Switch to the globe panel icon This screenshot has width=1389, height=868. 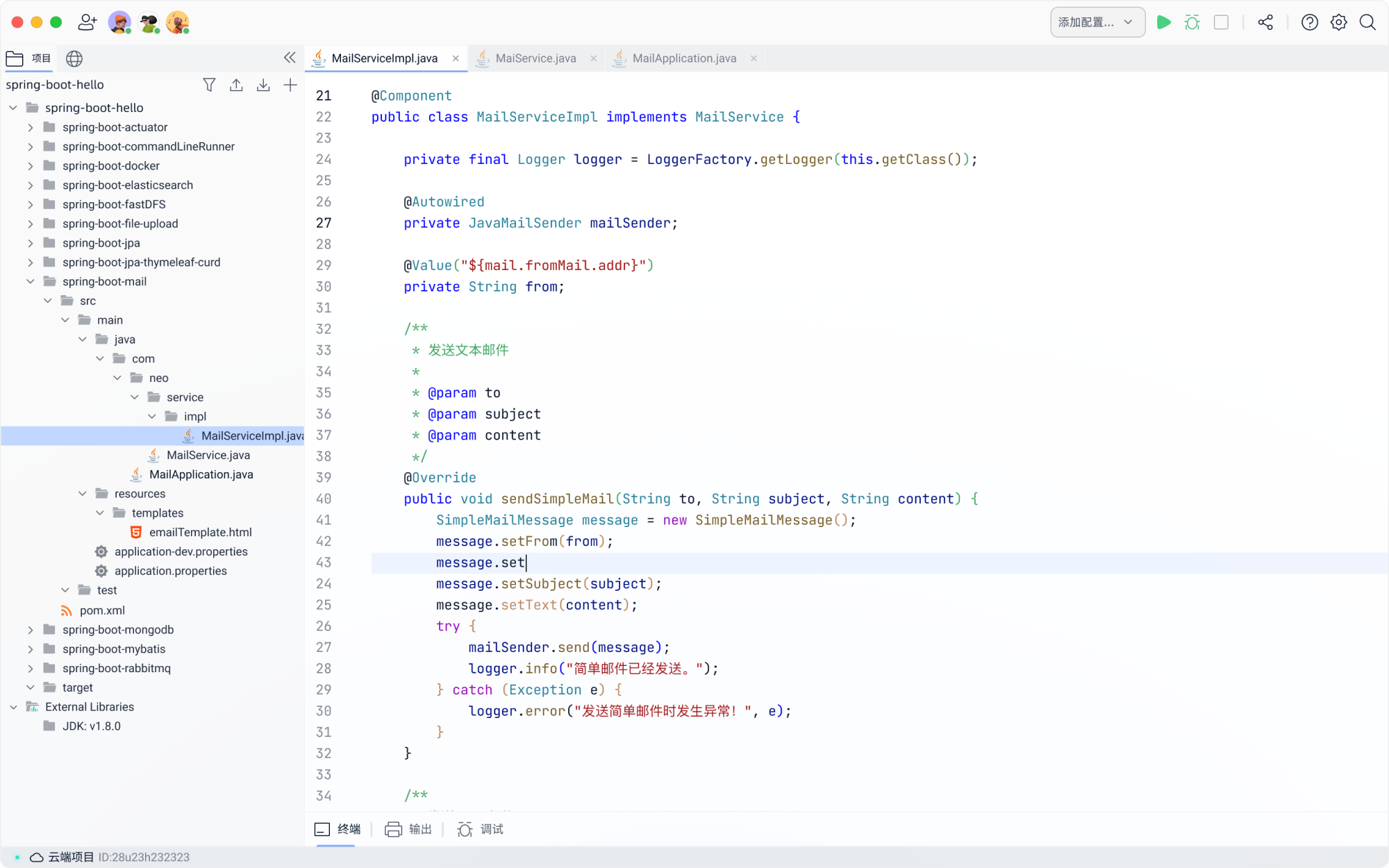[74, 58]
